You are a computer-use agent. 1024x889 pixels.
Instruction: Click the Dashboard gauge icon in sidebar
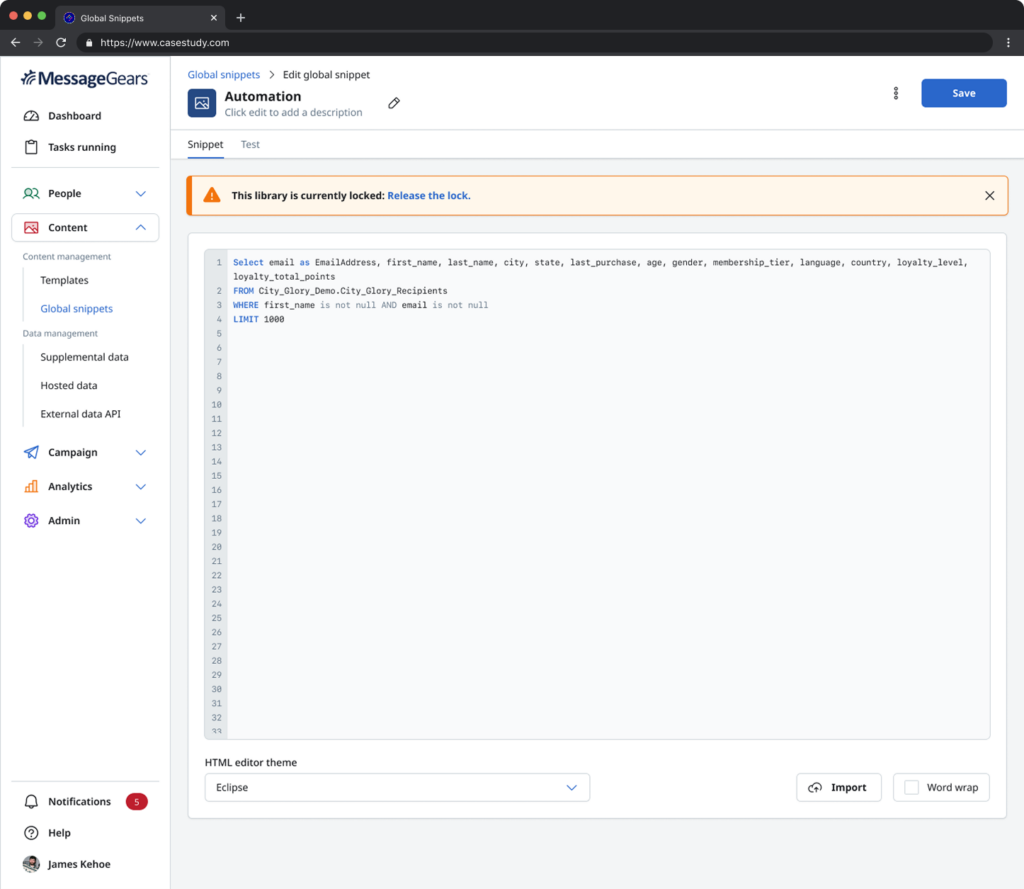pyautogui.click(x=31, y=116)
